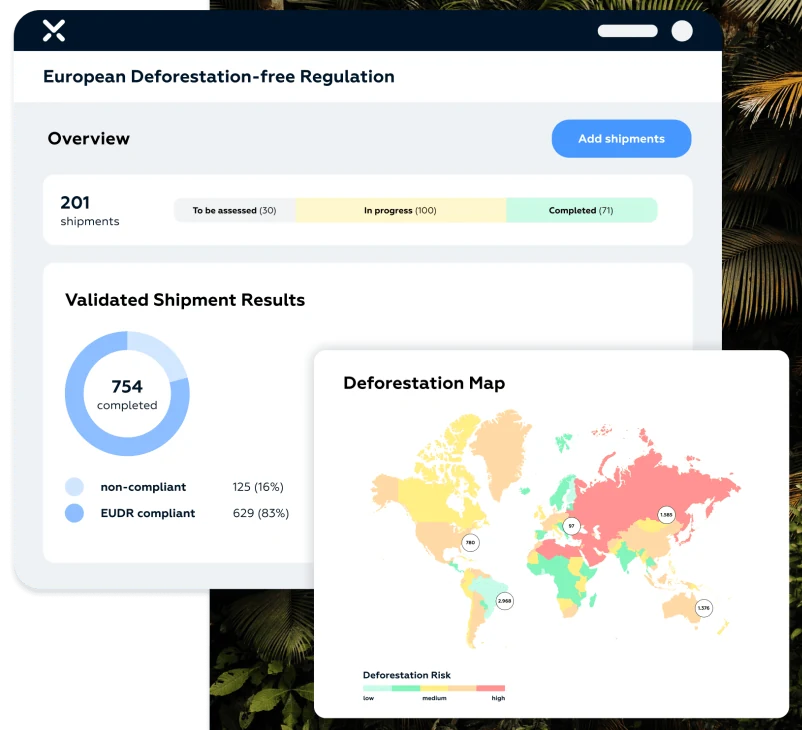Click the 2,968 map marker on Brazil

pyautogui.click(x=505, y=601)
